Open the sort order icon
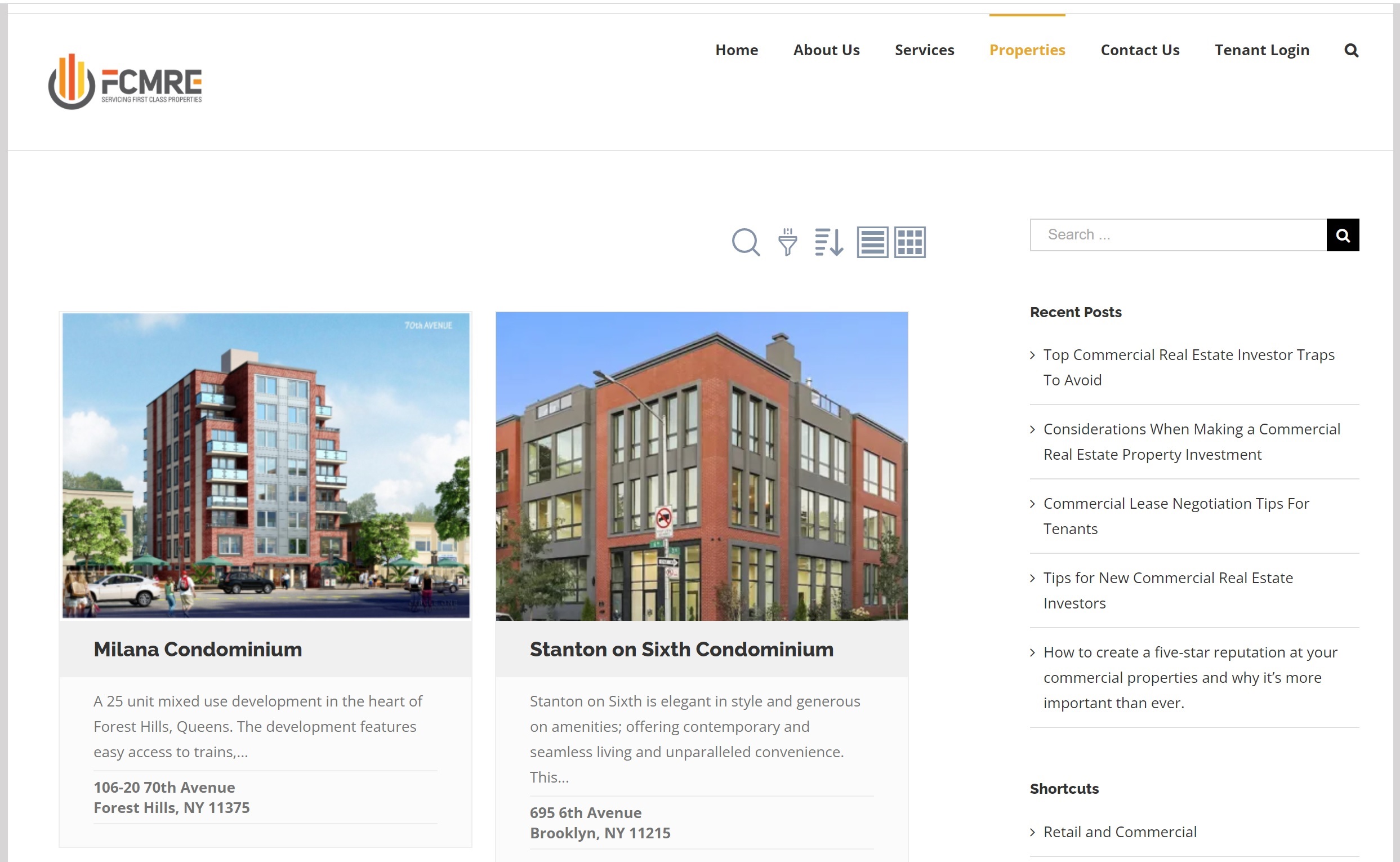This screenshot has height=862, width=1400. [x=829, y=242]
